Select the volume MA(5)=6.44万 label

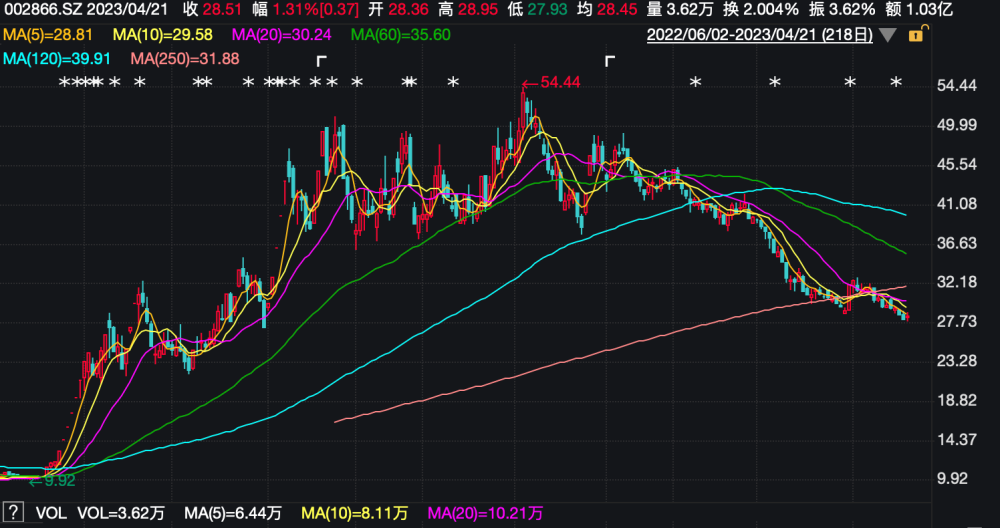click(x=233, y=513)
